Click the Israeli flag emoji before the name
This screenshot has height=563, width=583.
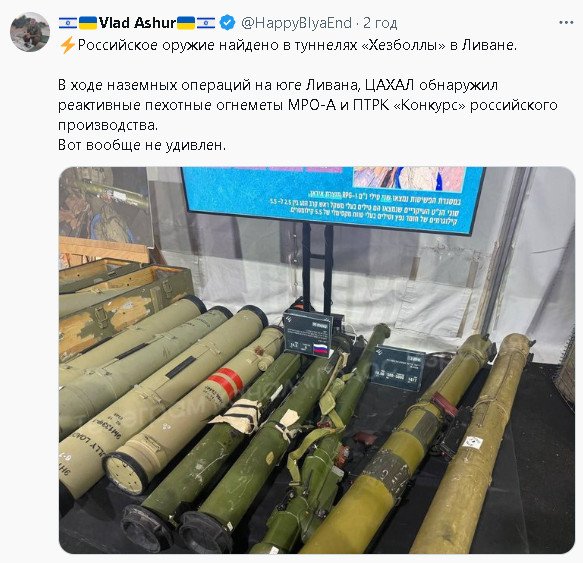tap(68, 23)
